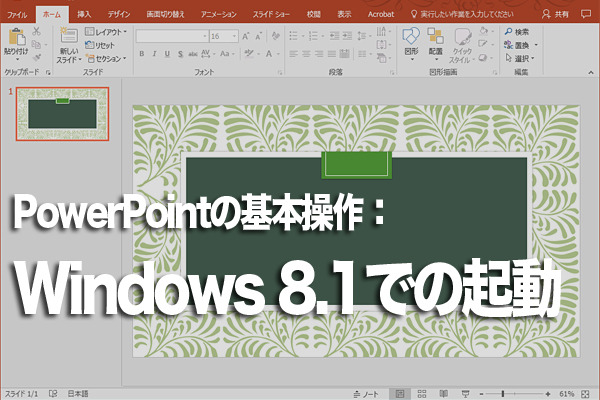
Task: Click the Reset (リセット) button
Action: pos(100,45)
